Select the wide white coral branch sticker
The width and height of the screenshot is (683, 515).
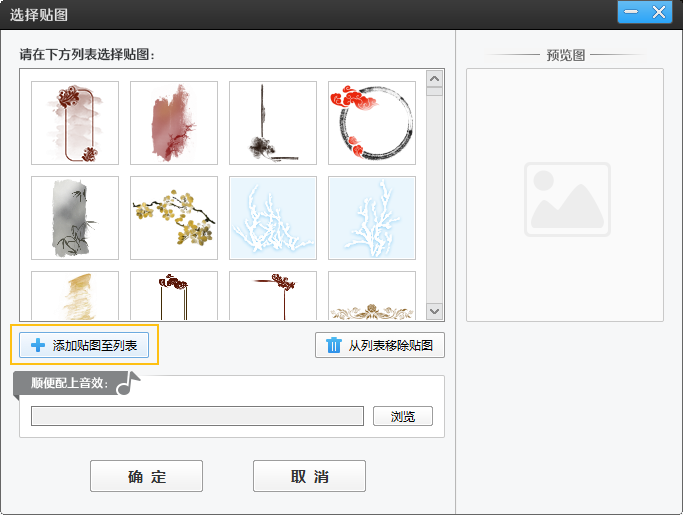point(273,218)
